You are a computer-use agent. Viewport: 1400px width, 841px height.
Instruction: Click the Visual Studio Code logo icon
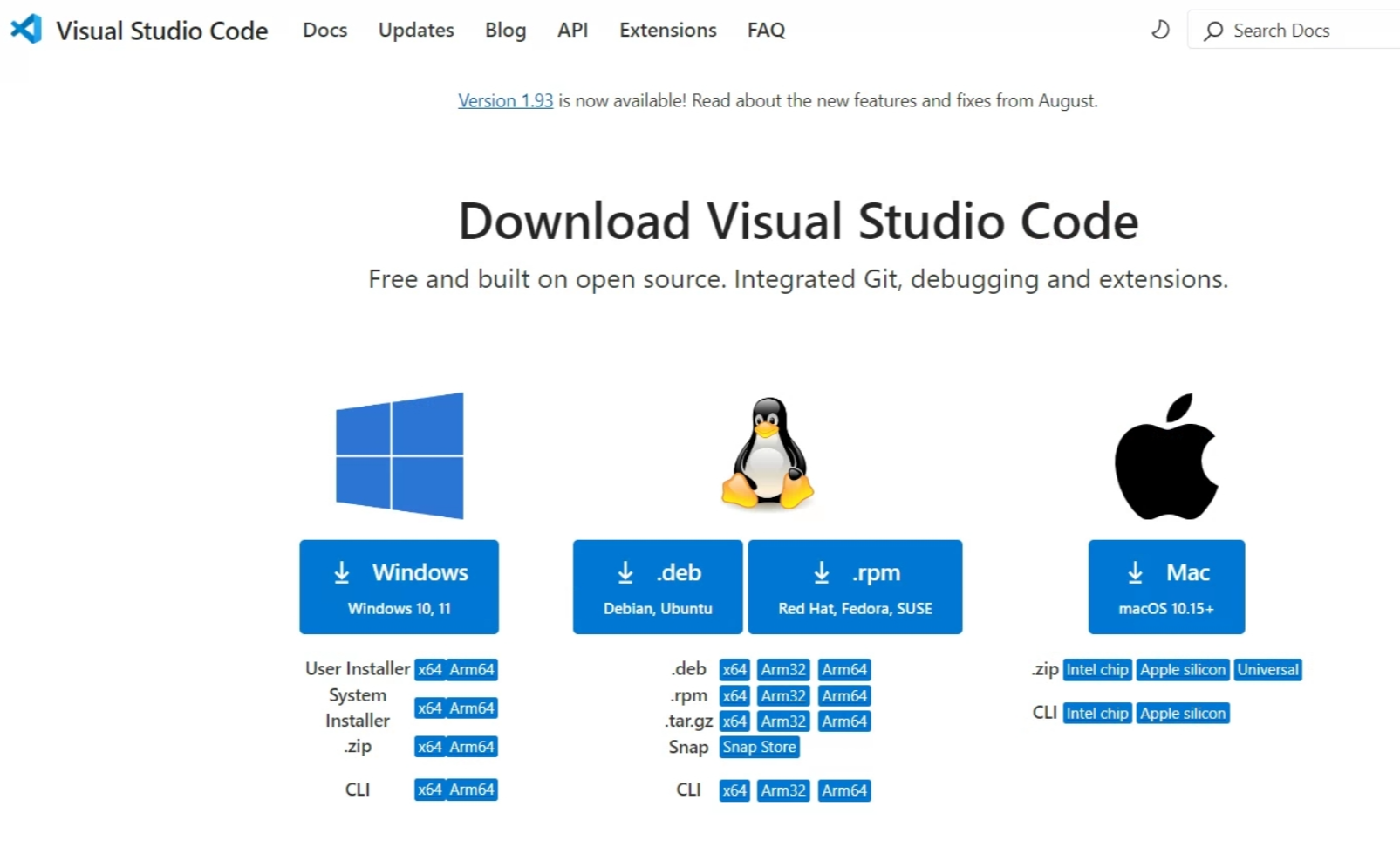click(26, 30)
